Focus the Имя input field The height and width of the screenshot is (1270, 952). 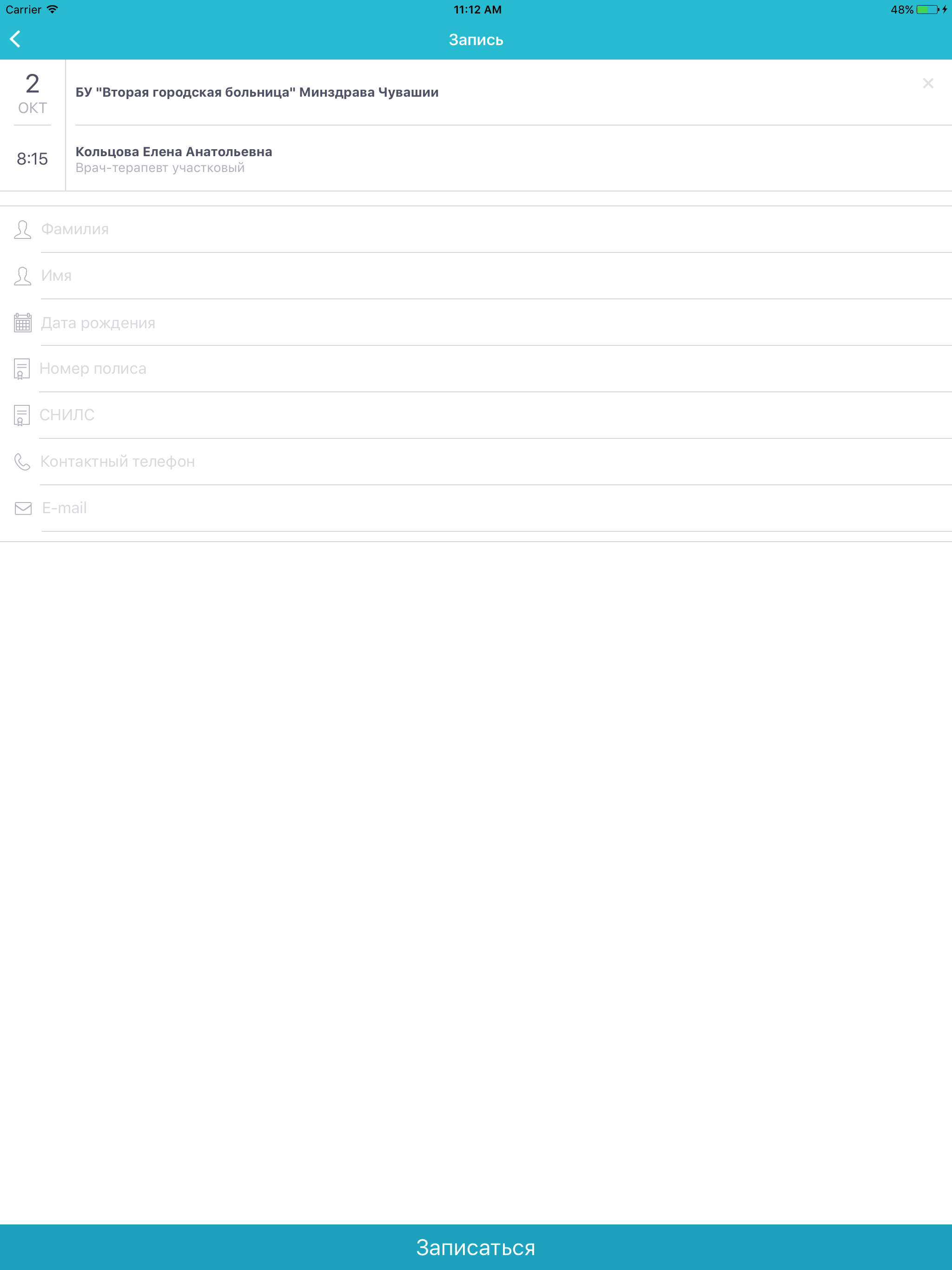[496, 276]
